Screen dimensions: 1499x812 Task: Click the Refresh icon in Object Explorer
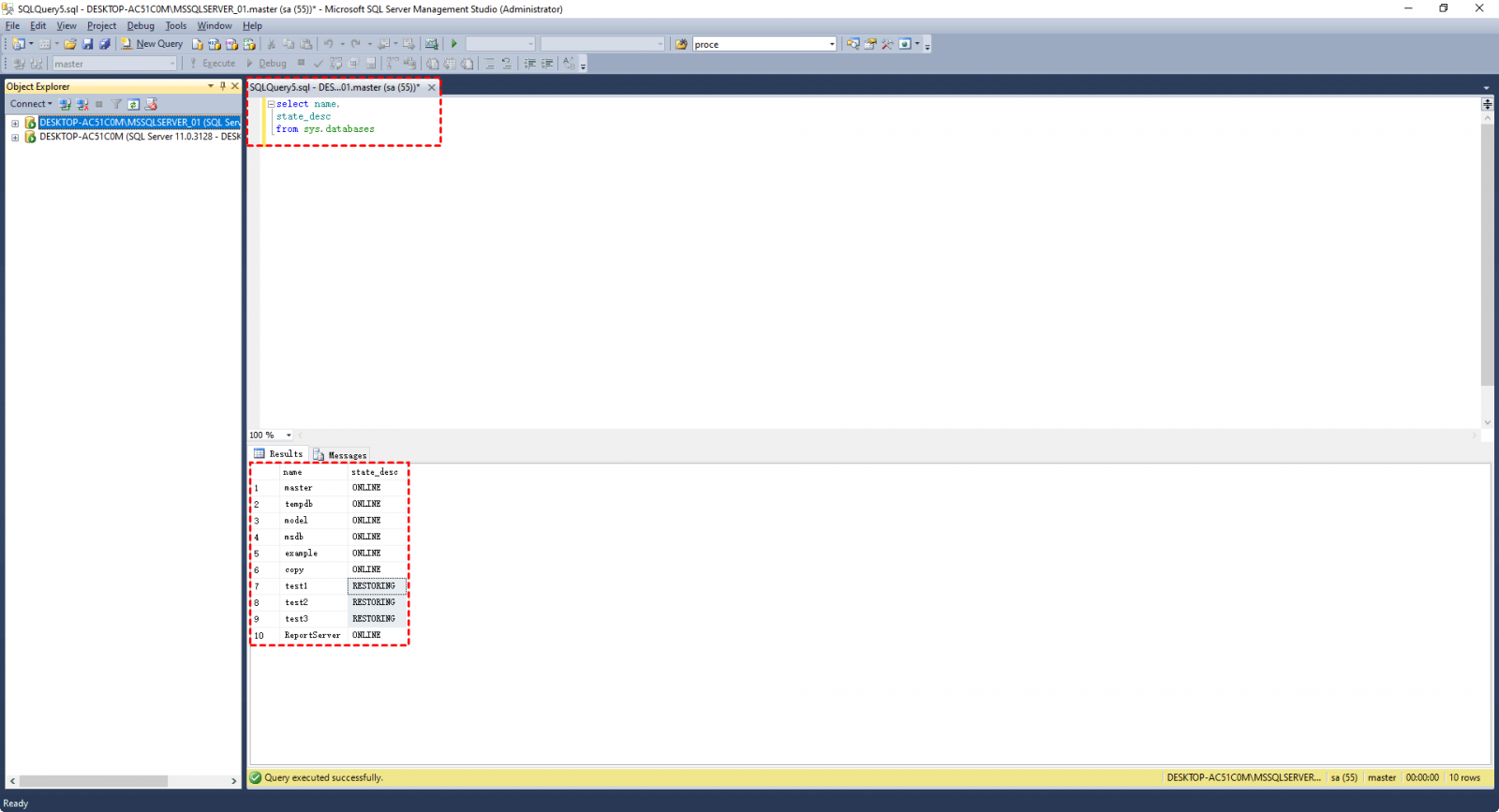(134, 104)
